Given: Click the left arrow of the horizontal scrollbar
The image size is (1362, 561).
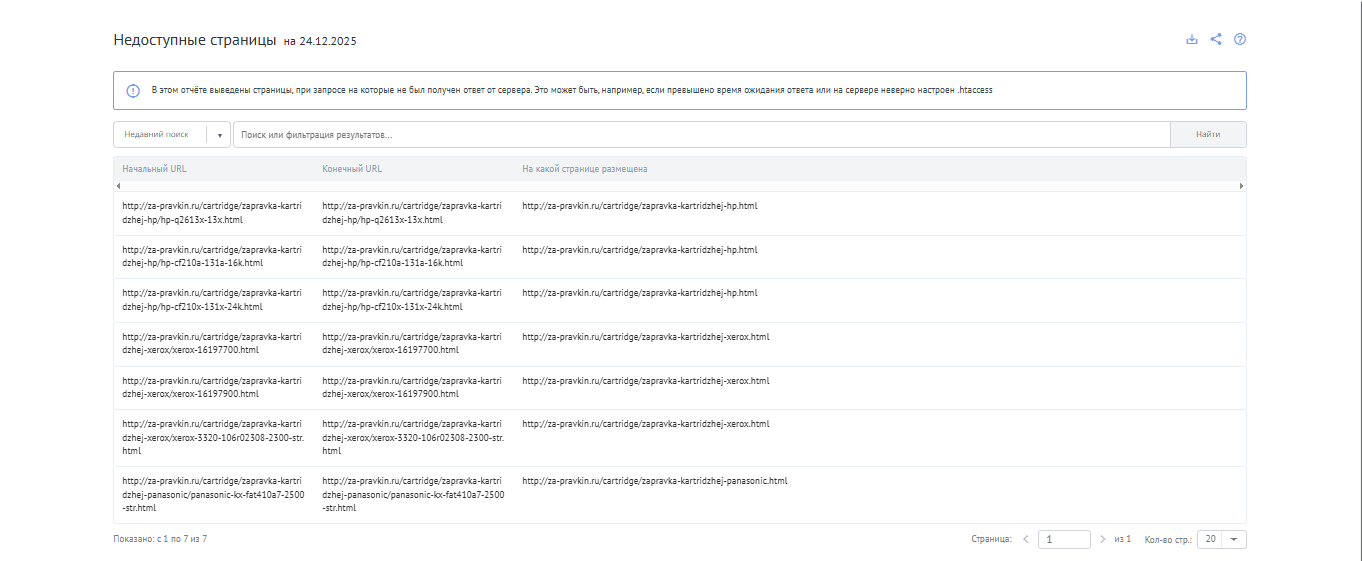Looking at the screenshot, I should click(118, 186).
